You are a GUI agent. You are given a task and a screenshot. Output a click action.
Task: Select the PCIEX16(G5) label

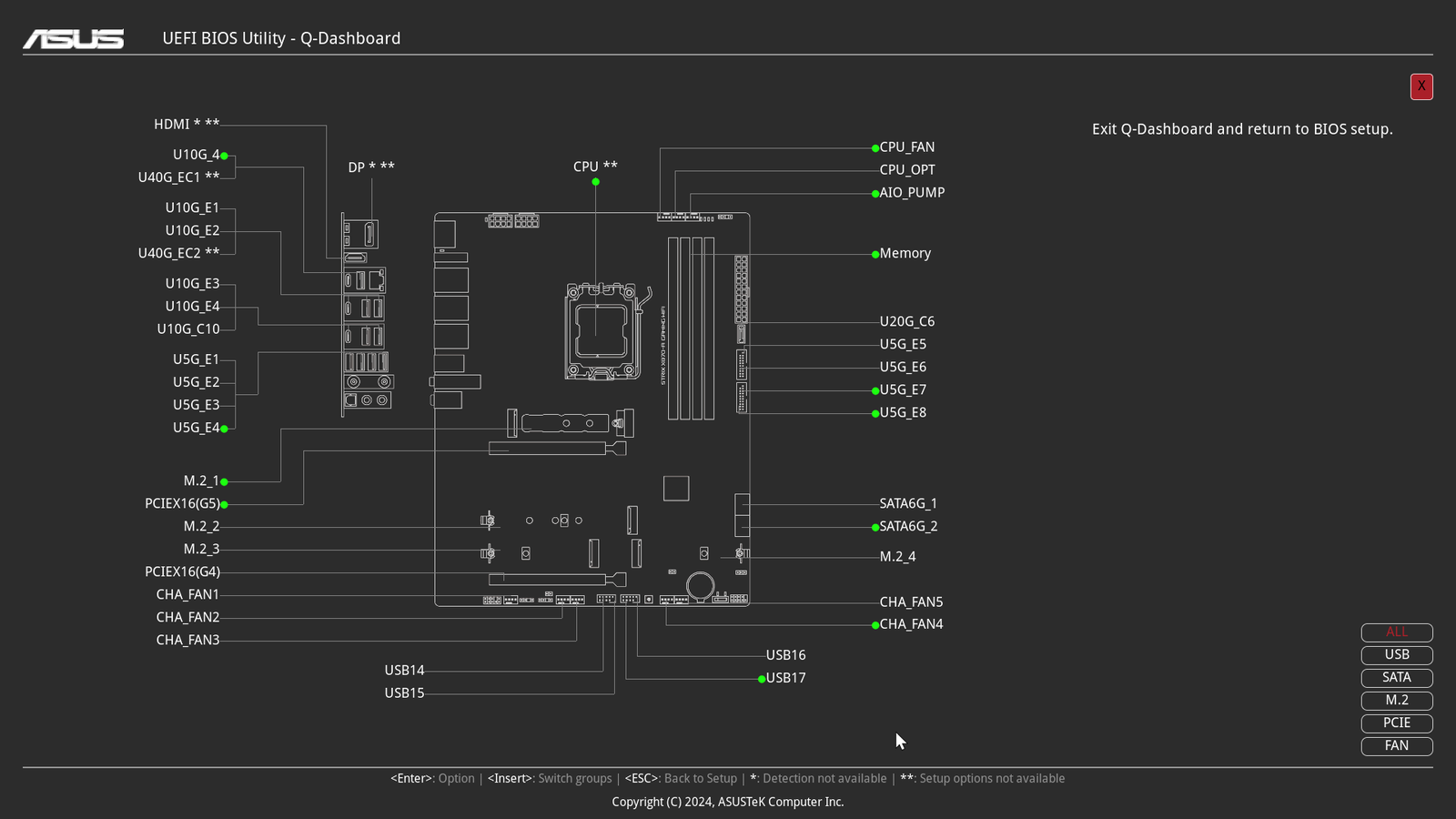tap(182, 504)
